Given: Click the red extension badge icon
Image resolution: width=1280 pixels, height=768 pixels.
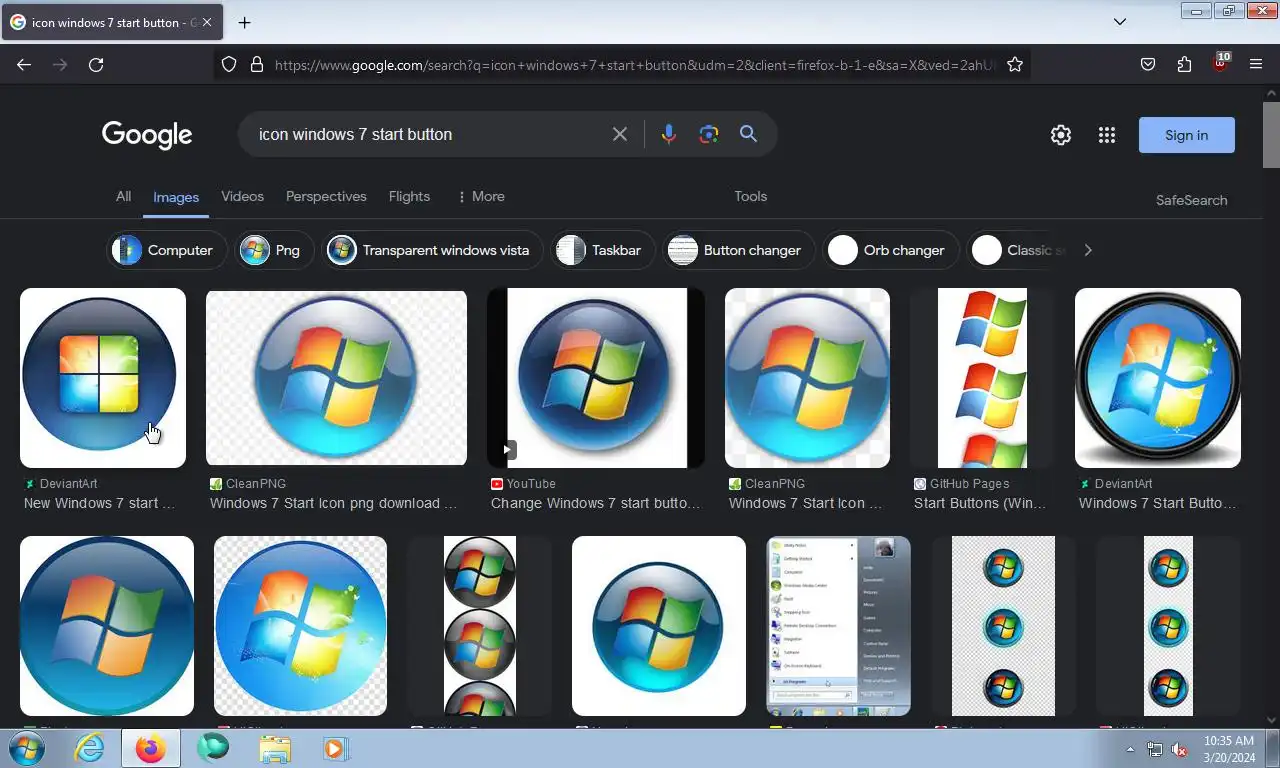Looking at the screenshot, I should point(1220,62).
